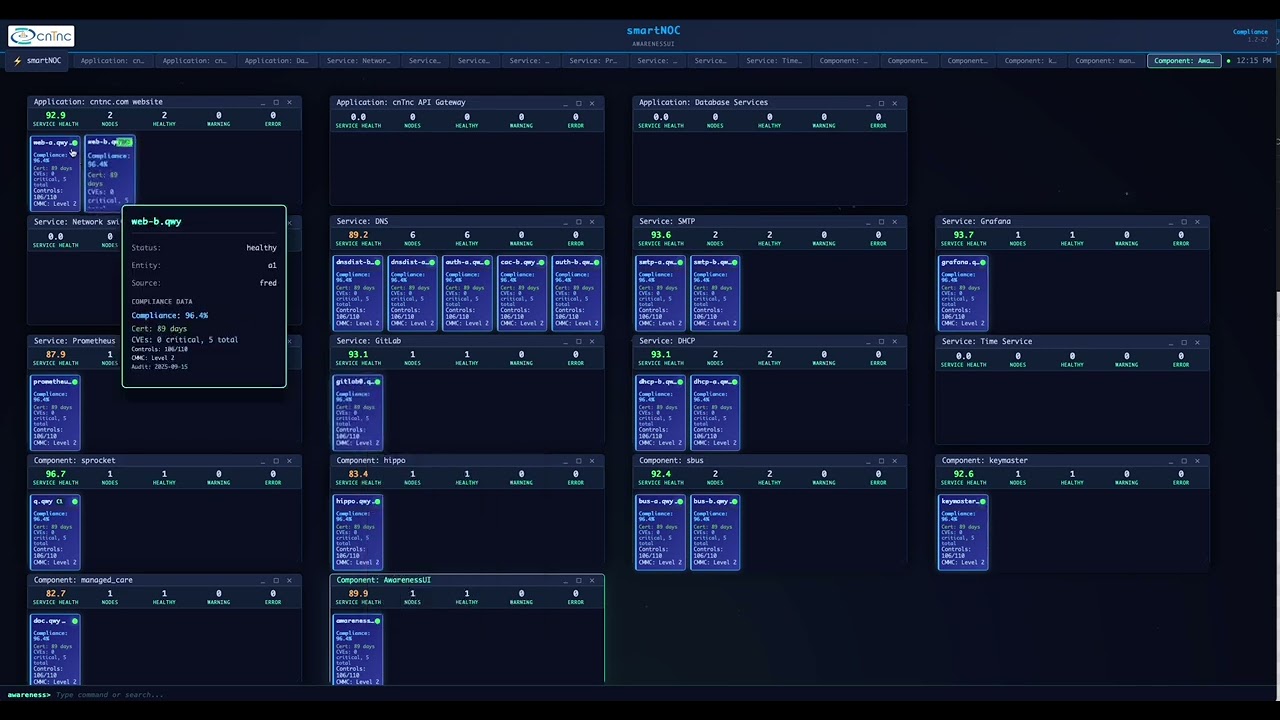Click 'Compliance: 96.4%' in the web-b.qwy tooltip

pyautogui.click(x=170, y=316)
